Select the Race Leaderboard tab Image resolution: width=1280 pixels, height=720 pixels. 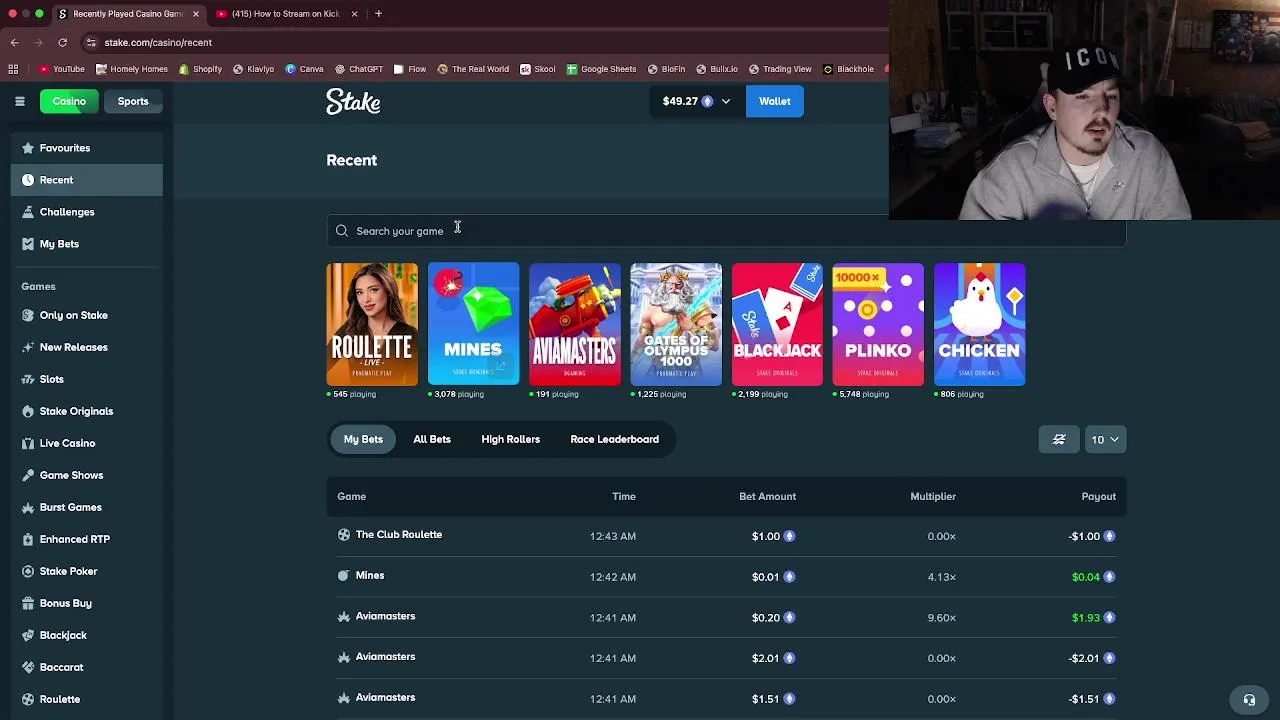[614, 439]
